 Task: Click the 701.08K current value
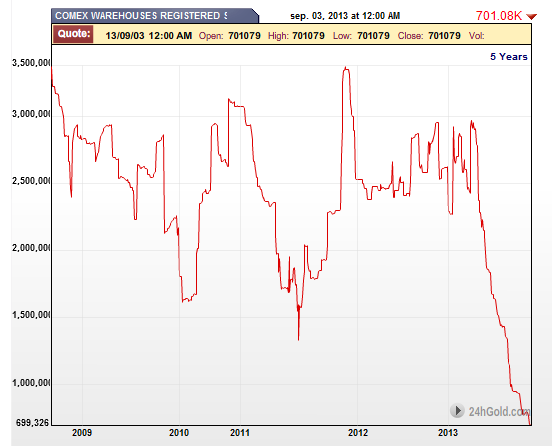point(499,15)
